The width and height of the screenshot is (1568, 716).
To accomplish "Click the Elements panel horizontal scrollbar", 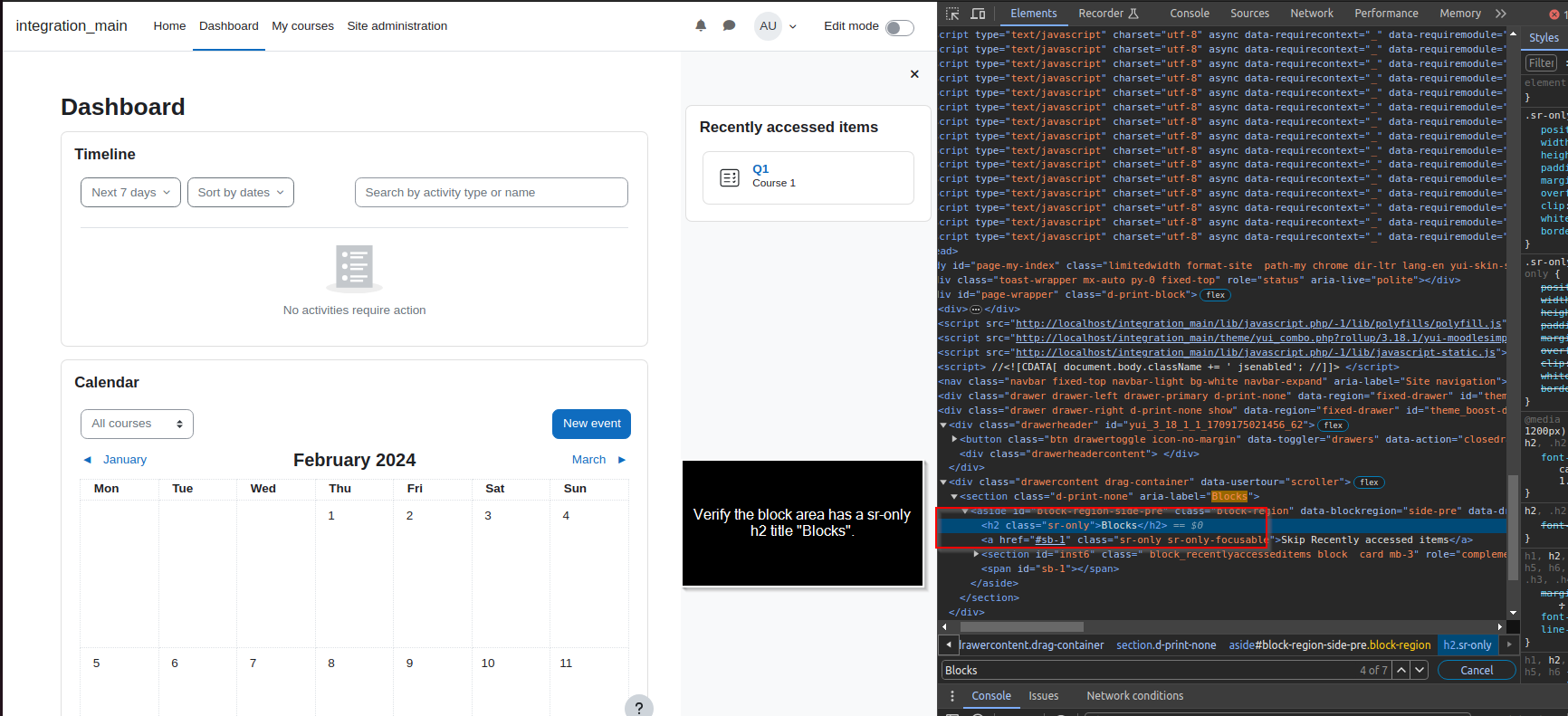I will click(x=1021, y=626).
